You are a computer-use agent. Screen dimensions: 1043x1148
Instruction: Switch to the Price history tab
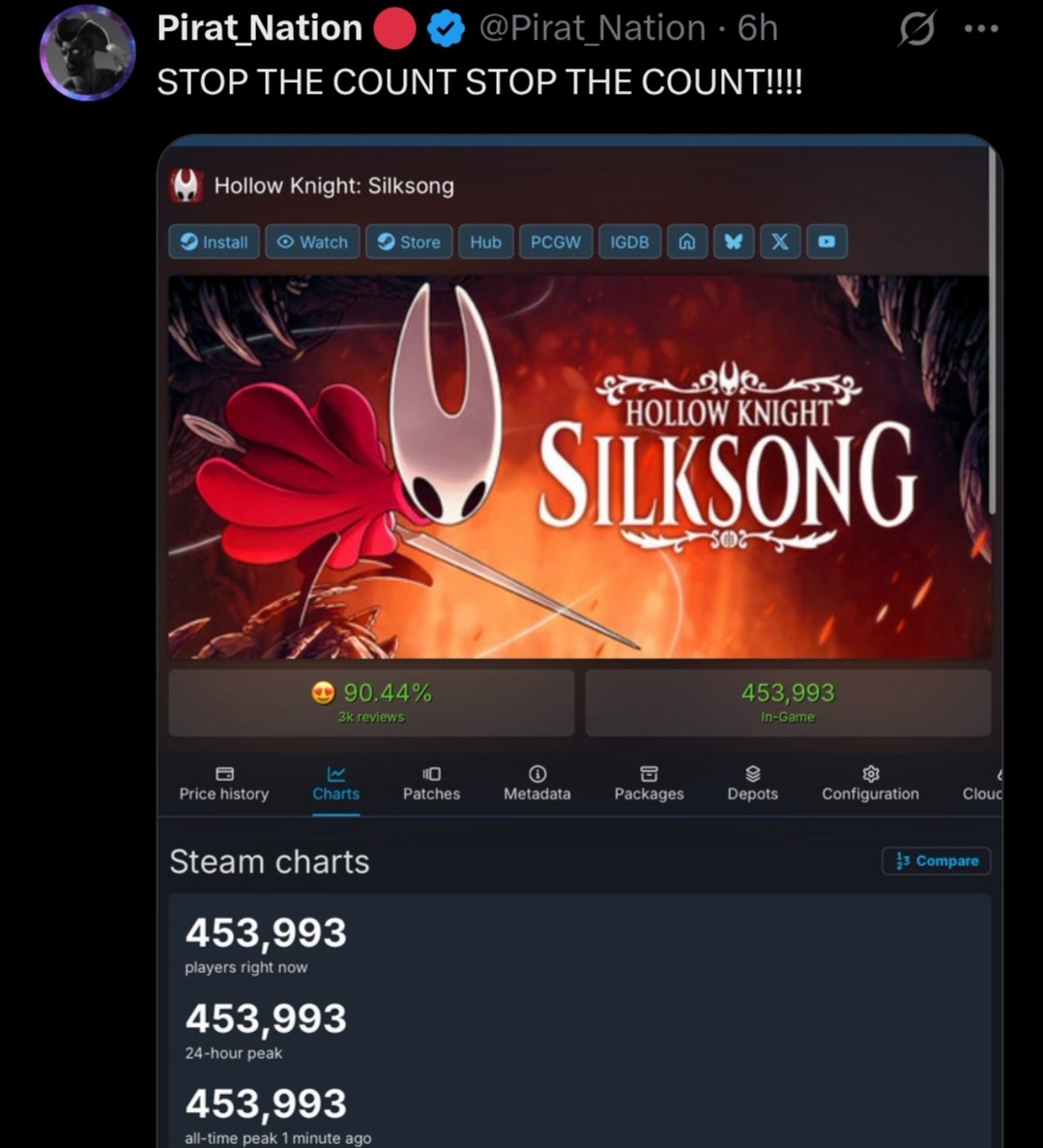[x=224, y=784]
